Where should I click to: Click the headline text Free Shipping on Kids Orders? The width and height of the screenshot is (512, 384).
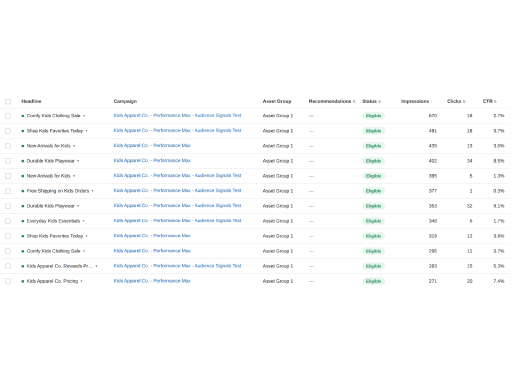pyautogui.click(x=58, y=191)
